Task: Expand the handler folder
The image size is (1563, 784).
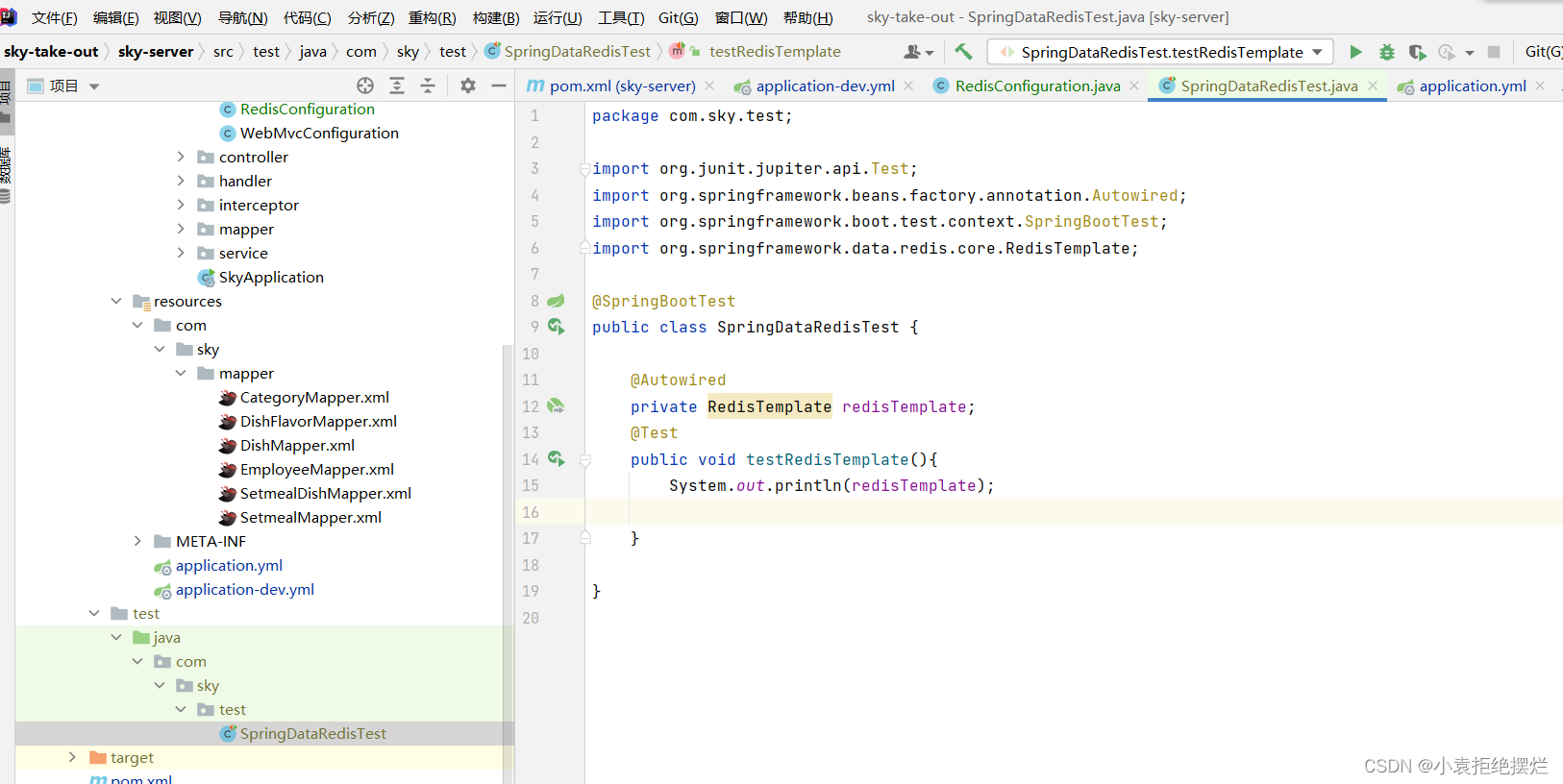Action: tap(181, 181)
